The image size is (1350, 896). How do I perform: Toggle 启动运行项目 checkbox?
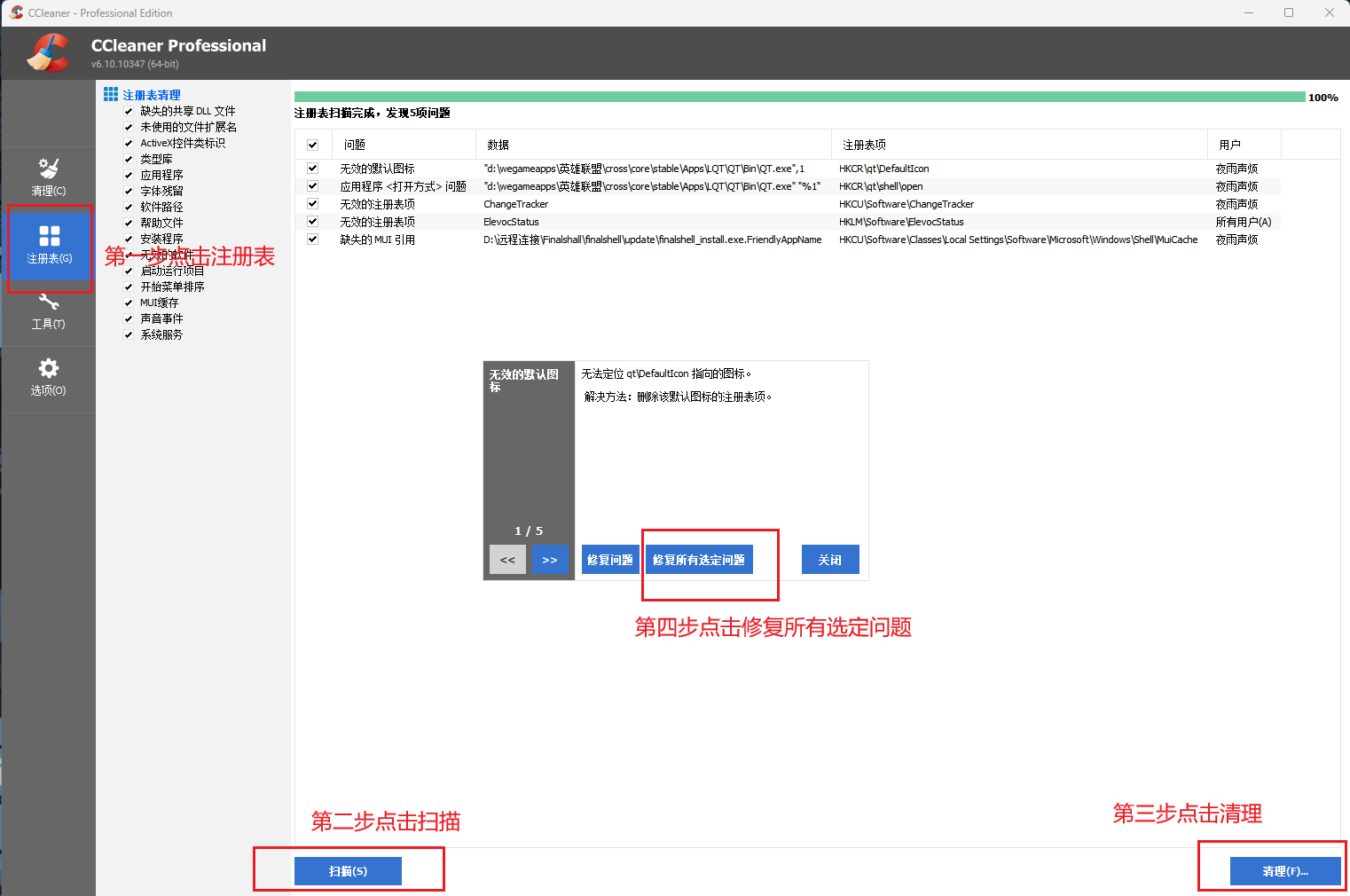click(129, 271)
